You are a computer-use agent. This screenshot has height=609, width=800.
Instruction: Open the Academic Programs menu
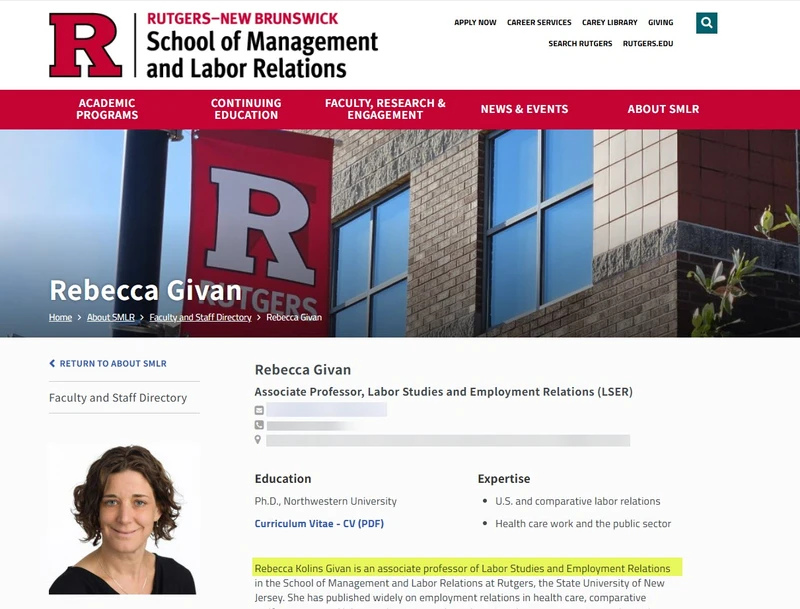(x=107, y=109)
